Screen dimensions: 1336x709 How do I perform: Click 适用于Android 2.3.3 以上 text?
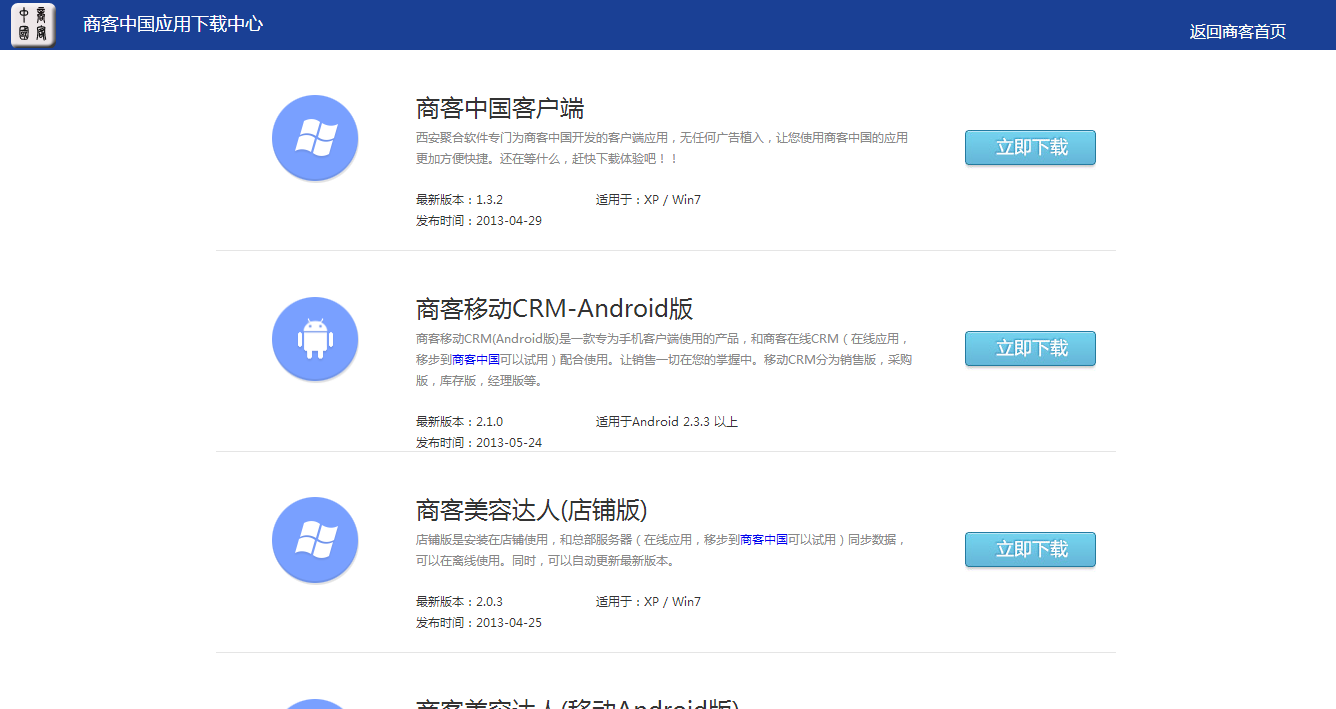pos(667,422)
